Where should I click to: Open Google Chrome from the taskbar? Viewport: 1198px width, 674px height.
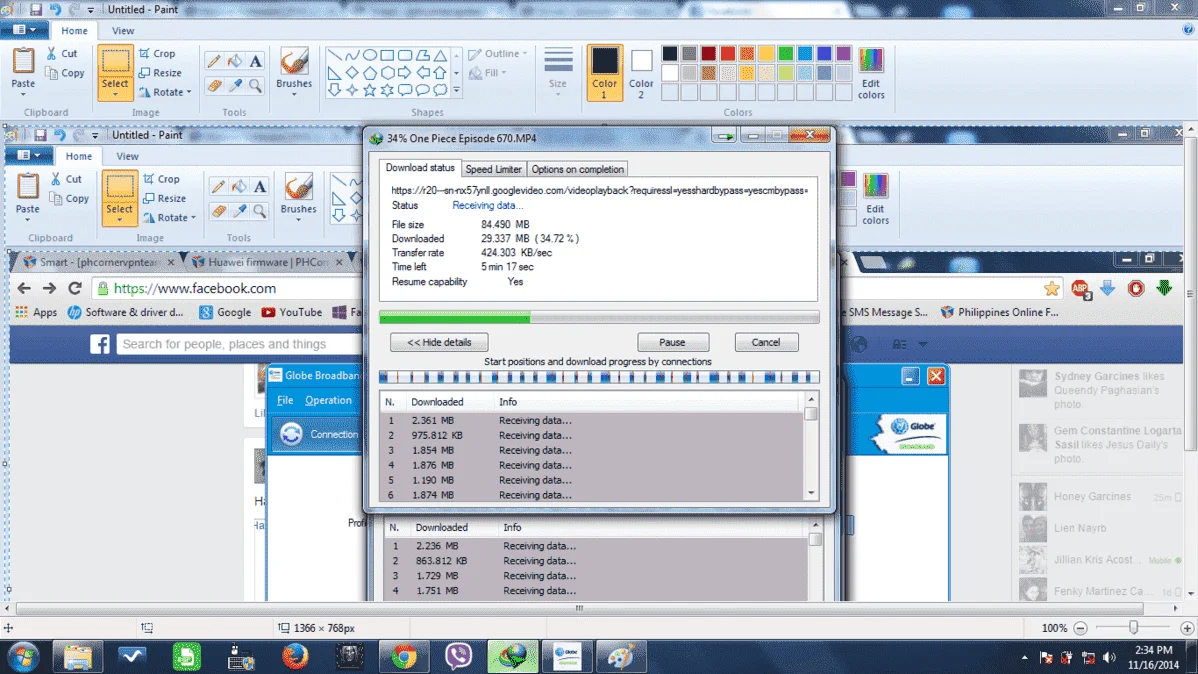[x=404, y=656]
